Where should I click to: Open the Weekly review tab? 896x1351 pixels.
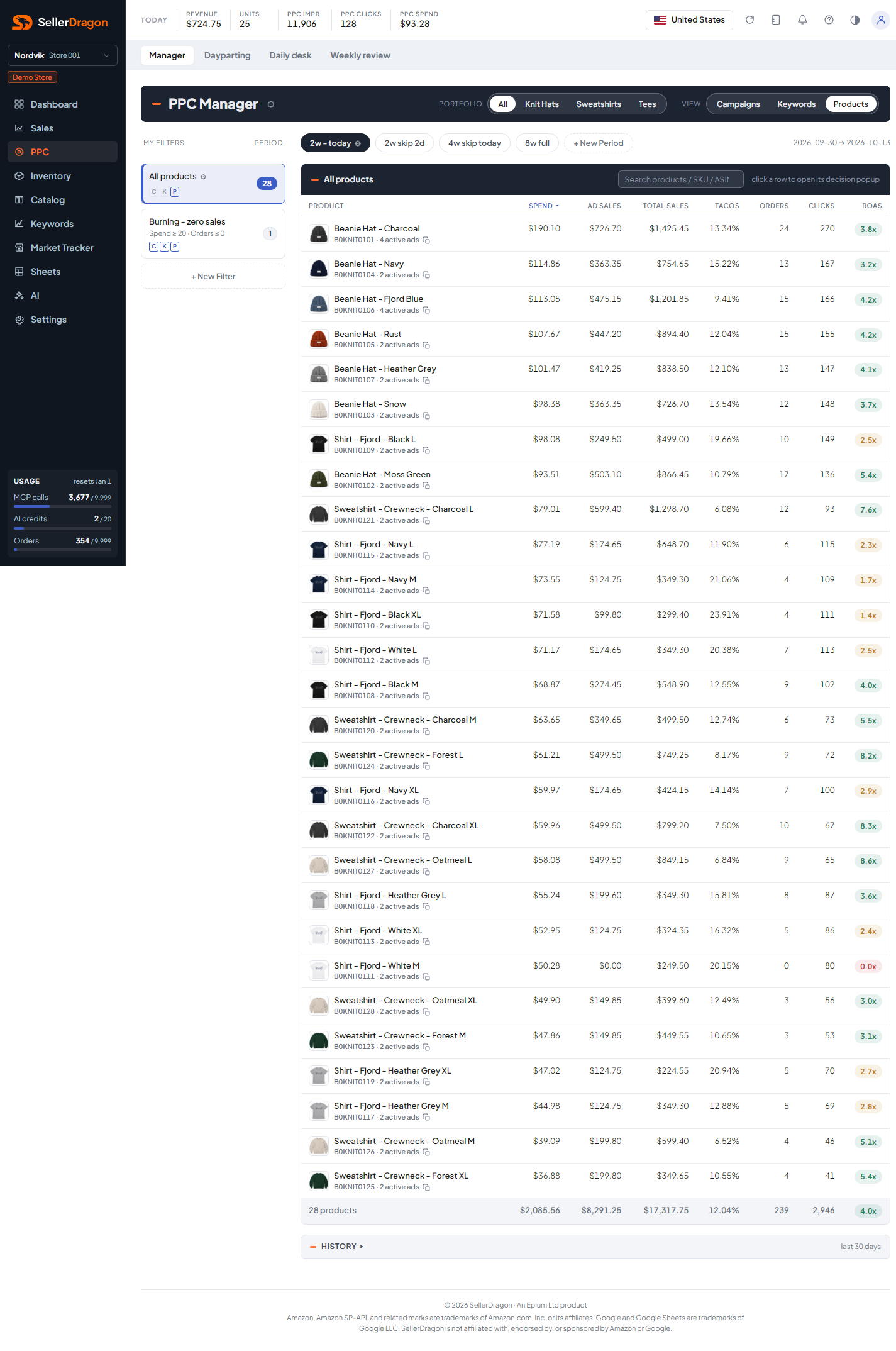click(x=360, y=55)
